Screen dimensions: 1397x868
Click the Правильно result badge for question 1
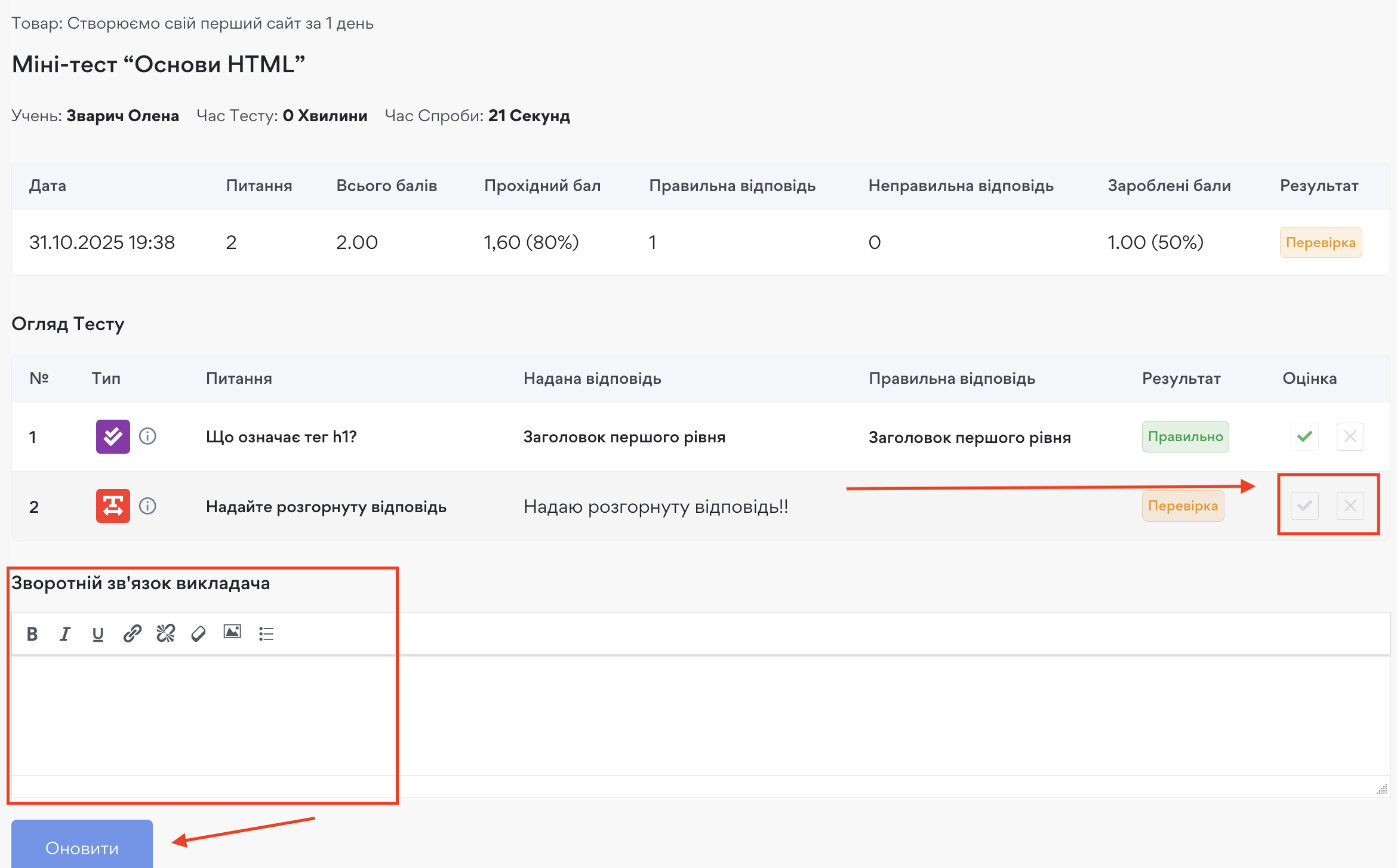(x=1185, y=436)
